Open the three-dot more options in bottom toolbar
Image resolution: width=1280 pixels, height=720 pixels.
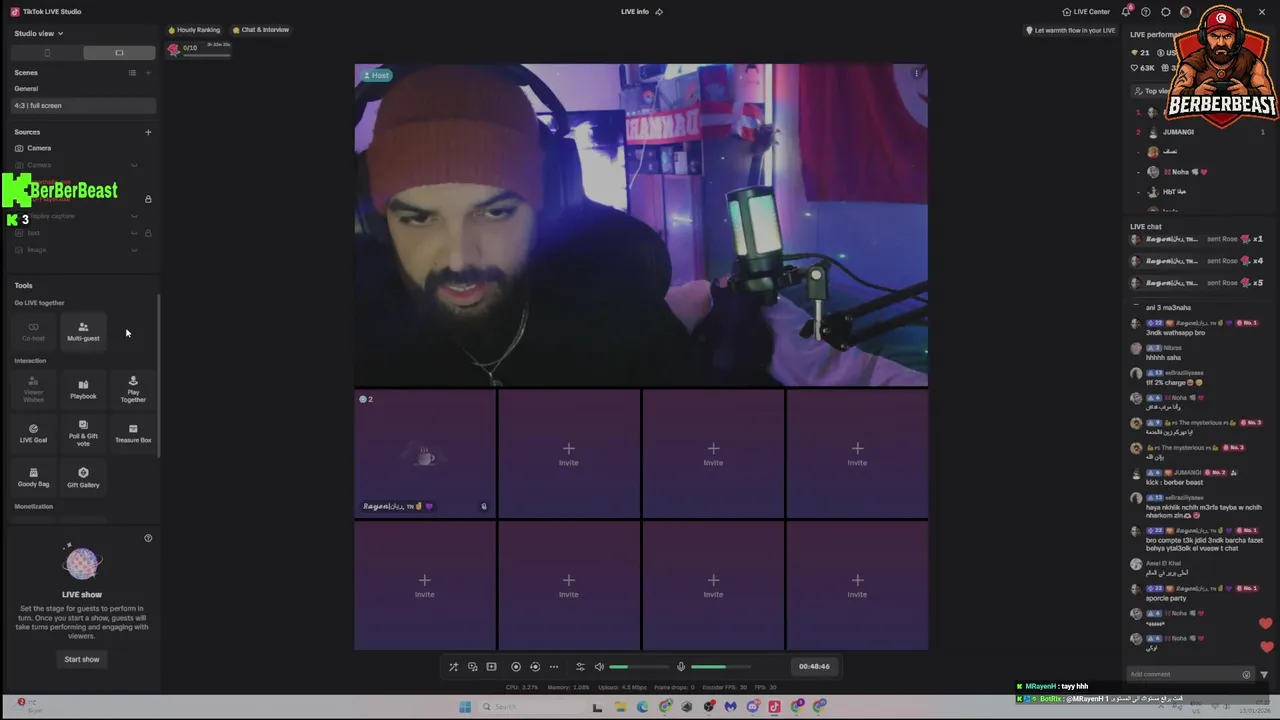coord(554,667)
